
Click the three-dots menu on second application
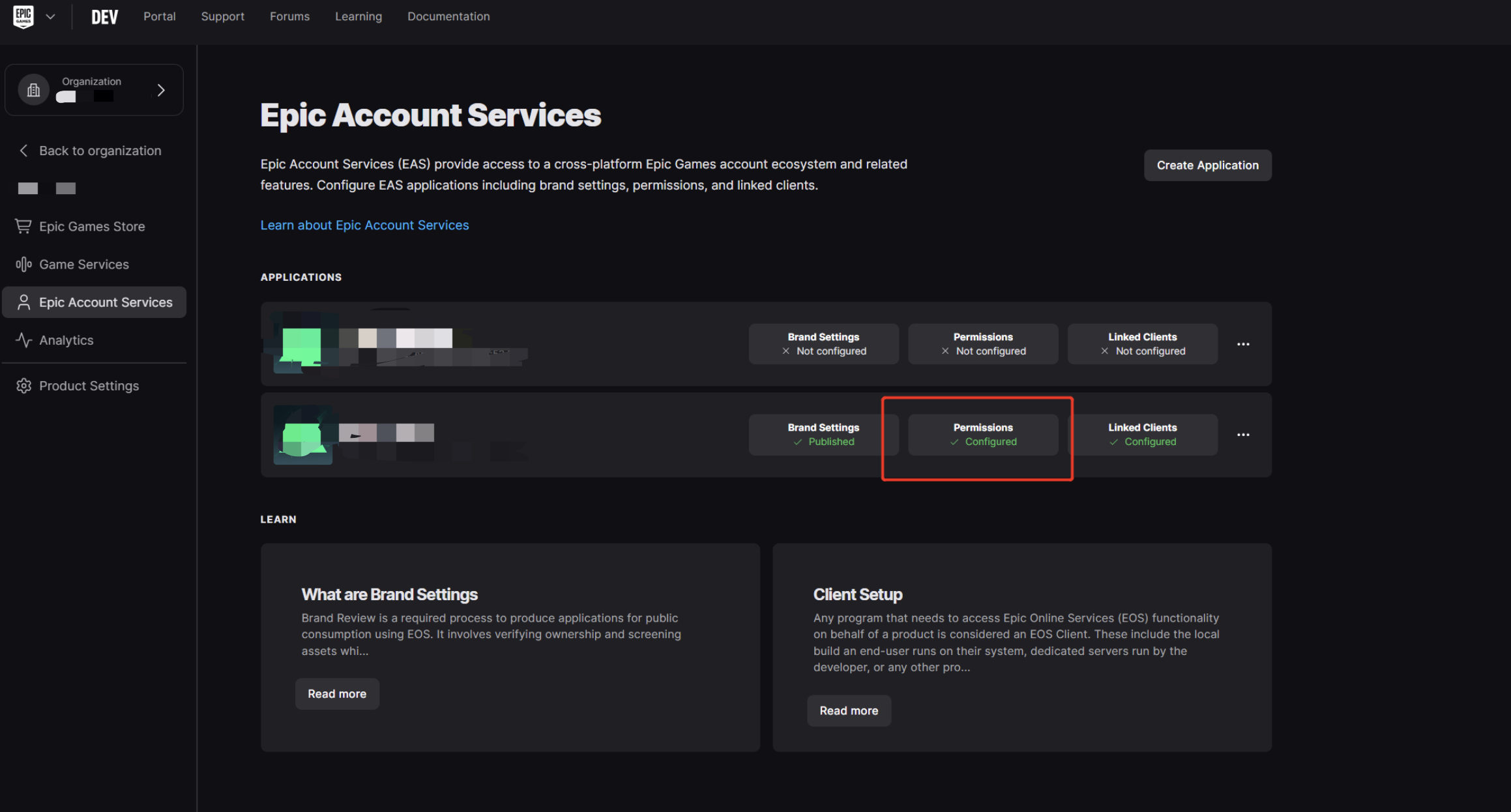pyautogui.click(x=1243, y=434)
